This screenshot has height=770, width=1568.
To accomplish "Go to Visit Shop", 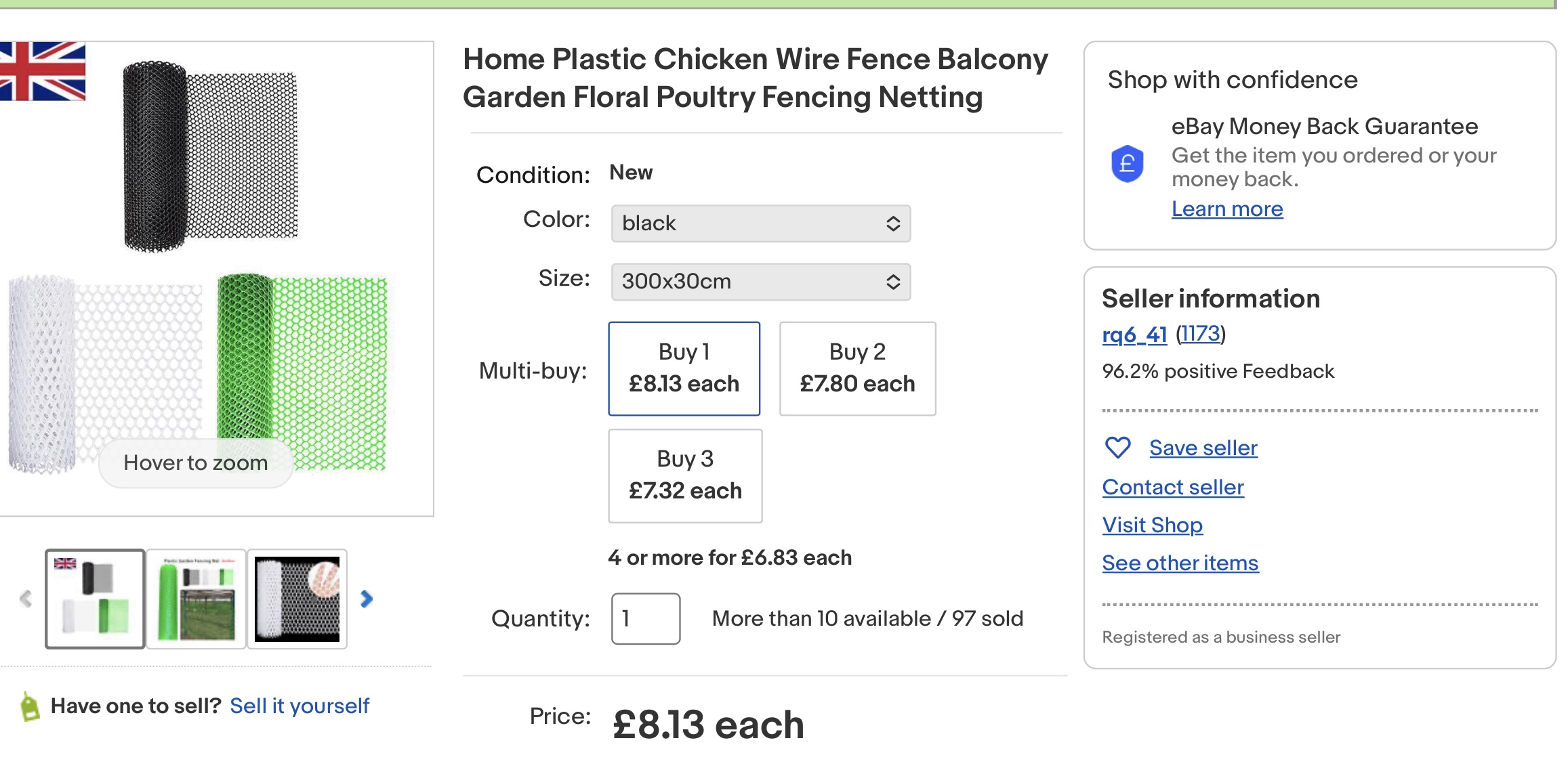I will point(1152,525).
